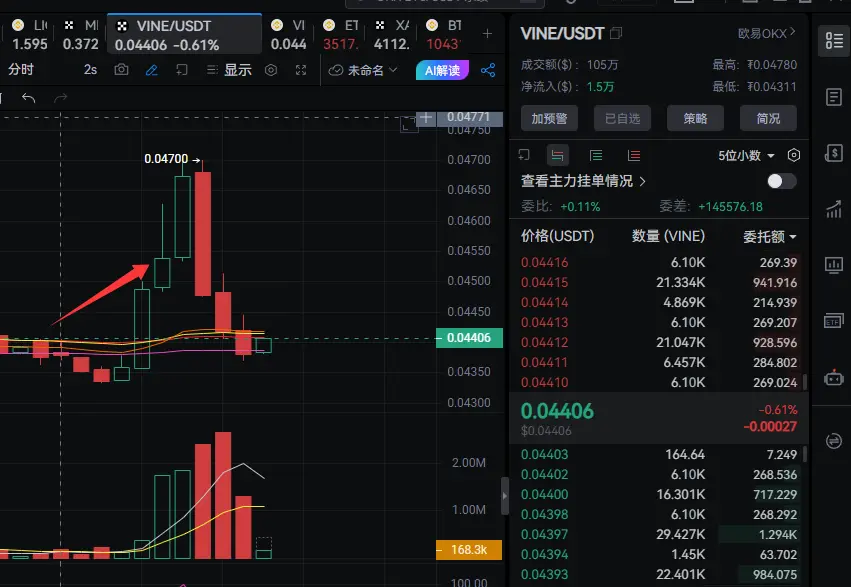
Task: Click the 价格(USDT) column header
Action: pyautogui.click(x=557, y=236)
